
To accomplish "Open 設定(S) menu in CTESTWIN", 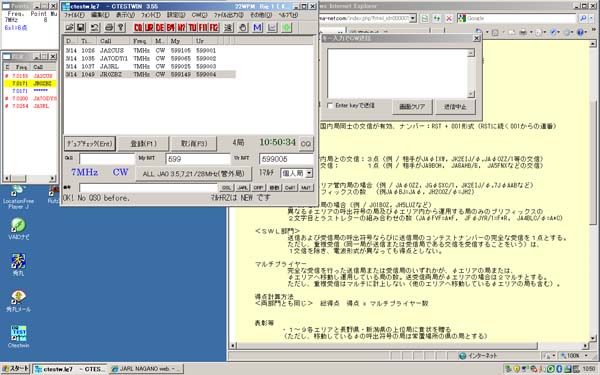I will click(176, 15).
